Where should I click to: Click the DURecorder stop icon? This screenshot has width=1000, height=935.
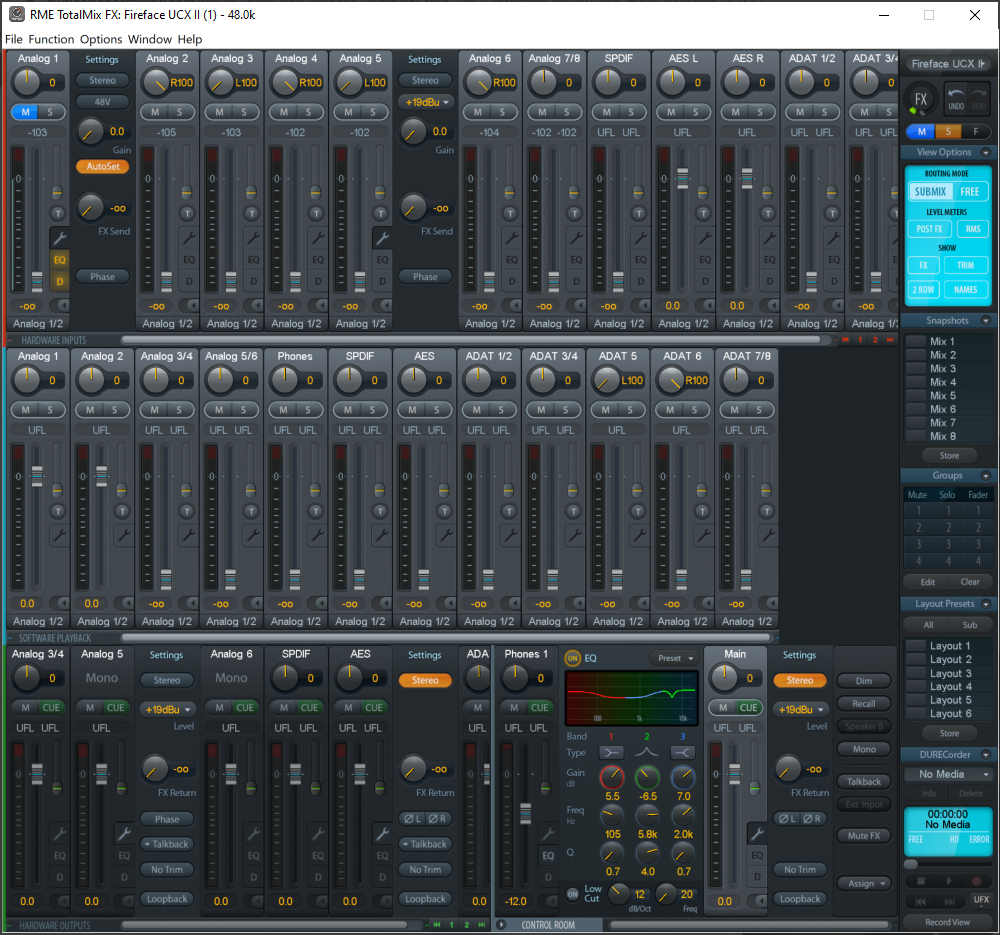[920, 881]
